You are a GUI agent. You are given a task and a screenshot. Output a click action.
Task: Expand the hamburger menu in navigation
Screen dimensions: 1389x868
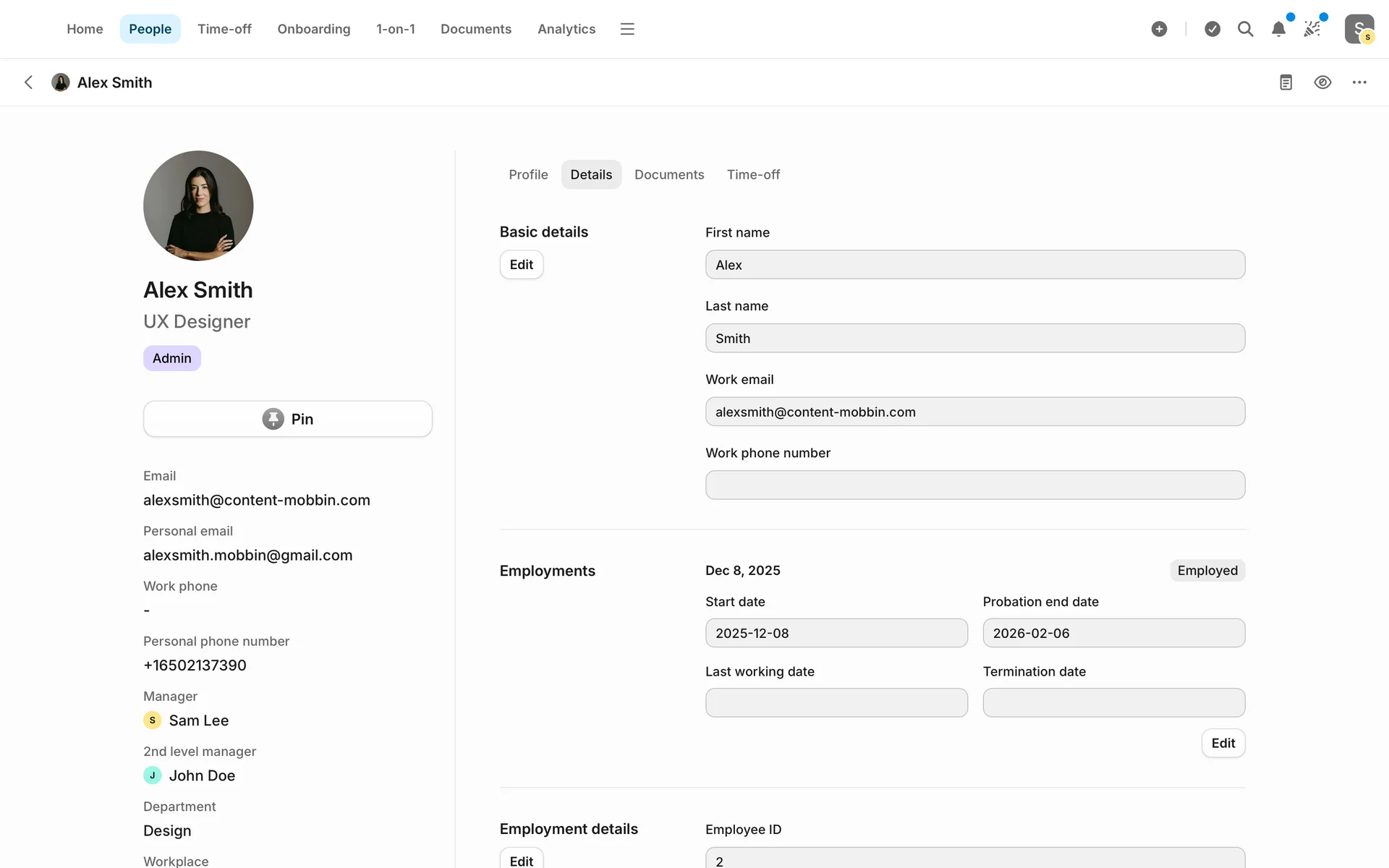(x=627, y=29)
